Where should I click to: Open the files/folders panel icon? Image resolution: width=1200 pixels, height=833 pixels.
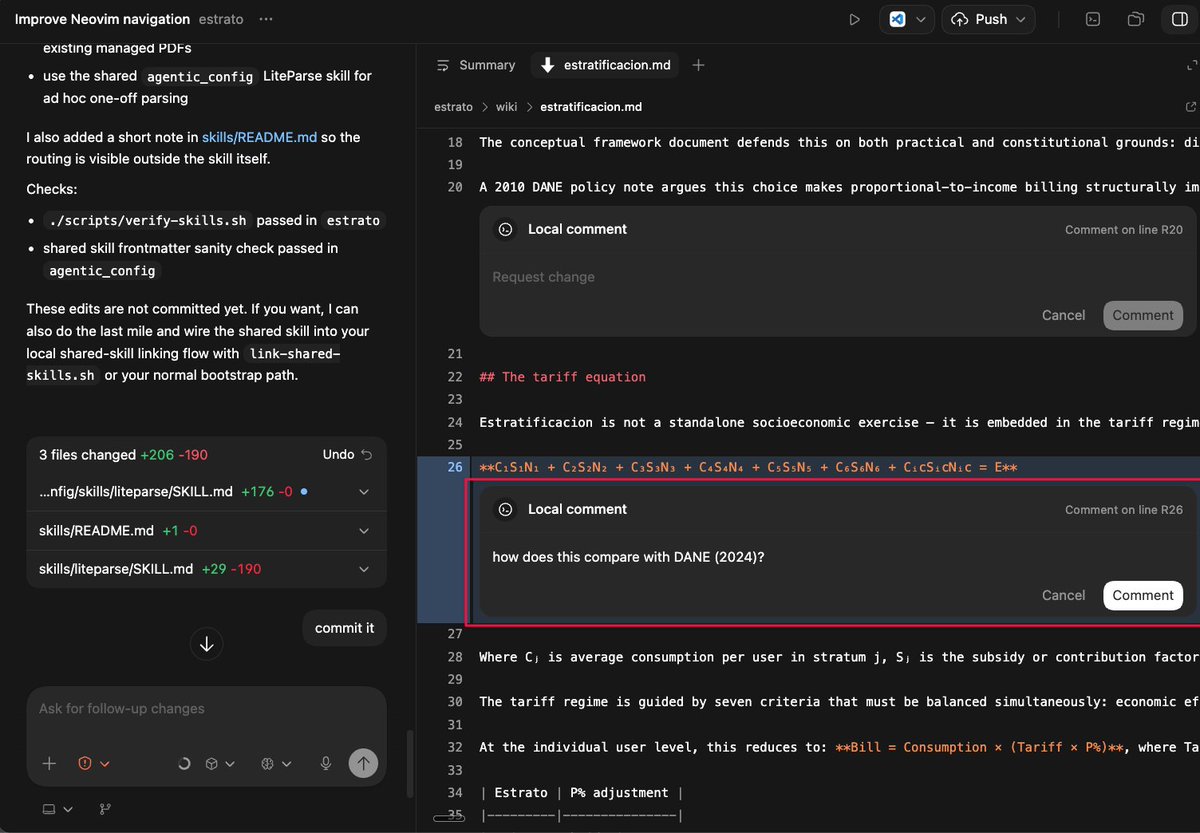pyautogui.click(x=1135, y=19)
